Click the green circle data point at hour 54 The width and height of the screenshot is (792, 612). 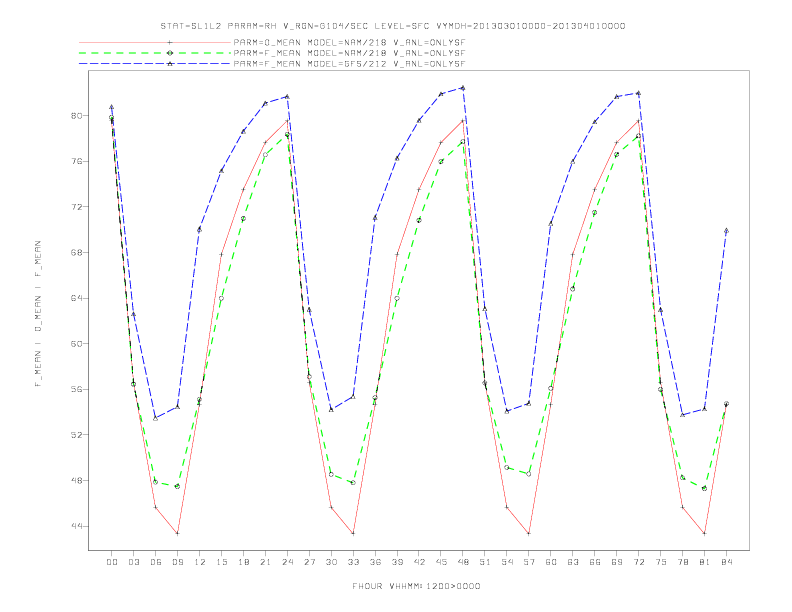[x=507, y=468]
